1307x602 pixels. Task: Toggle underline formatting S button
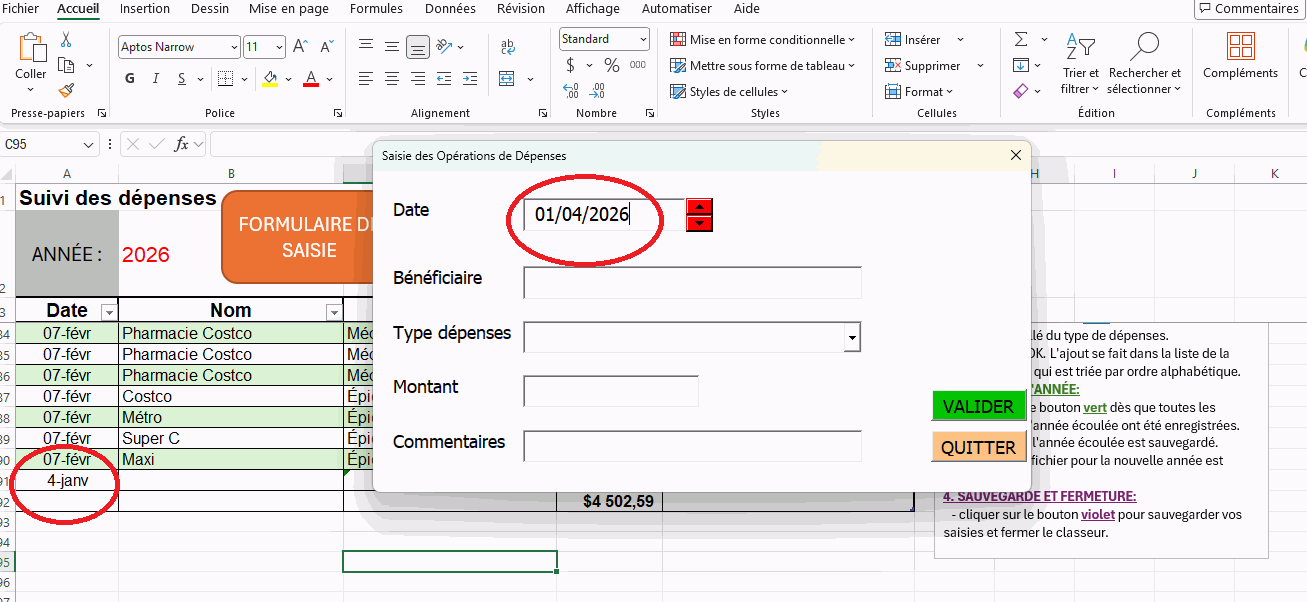tap(181, 79)
